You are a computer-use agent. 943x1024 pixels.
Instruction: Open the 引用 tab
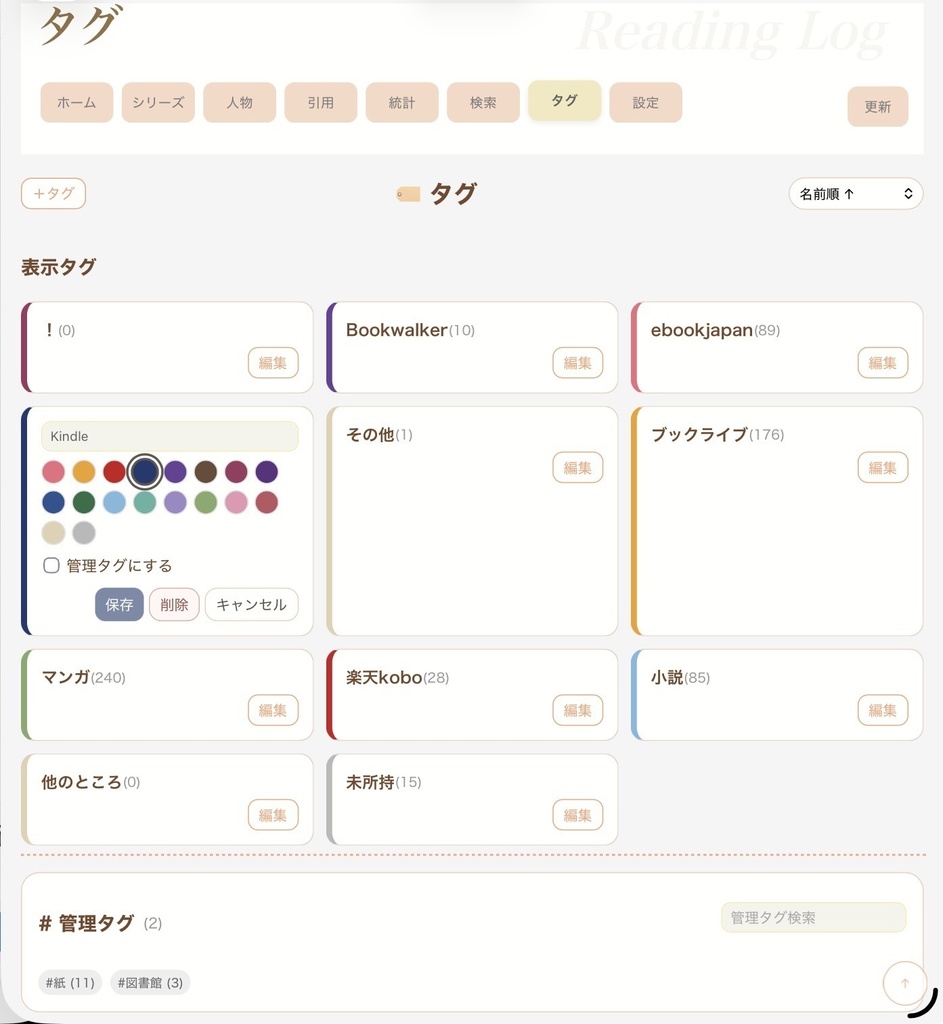pyautogui.click(x=321, y=103)
